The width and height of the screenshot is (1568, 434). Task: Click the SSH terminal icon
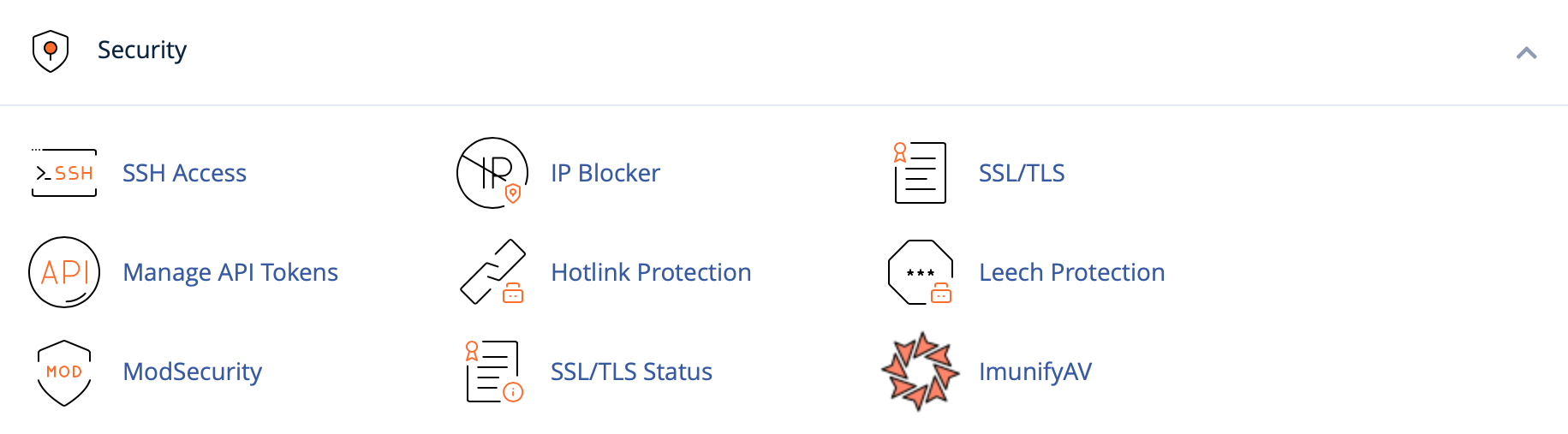[64, 173]
